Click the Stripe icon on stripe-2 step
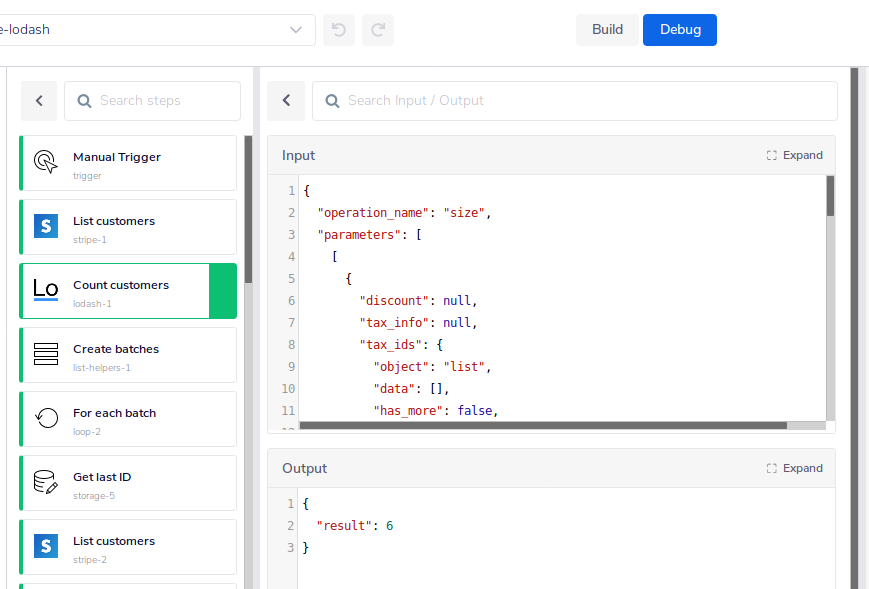Screen dimensions: 869x589 coord(46,546)
